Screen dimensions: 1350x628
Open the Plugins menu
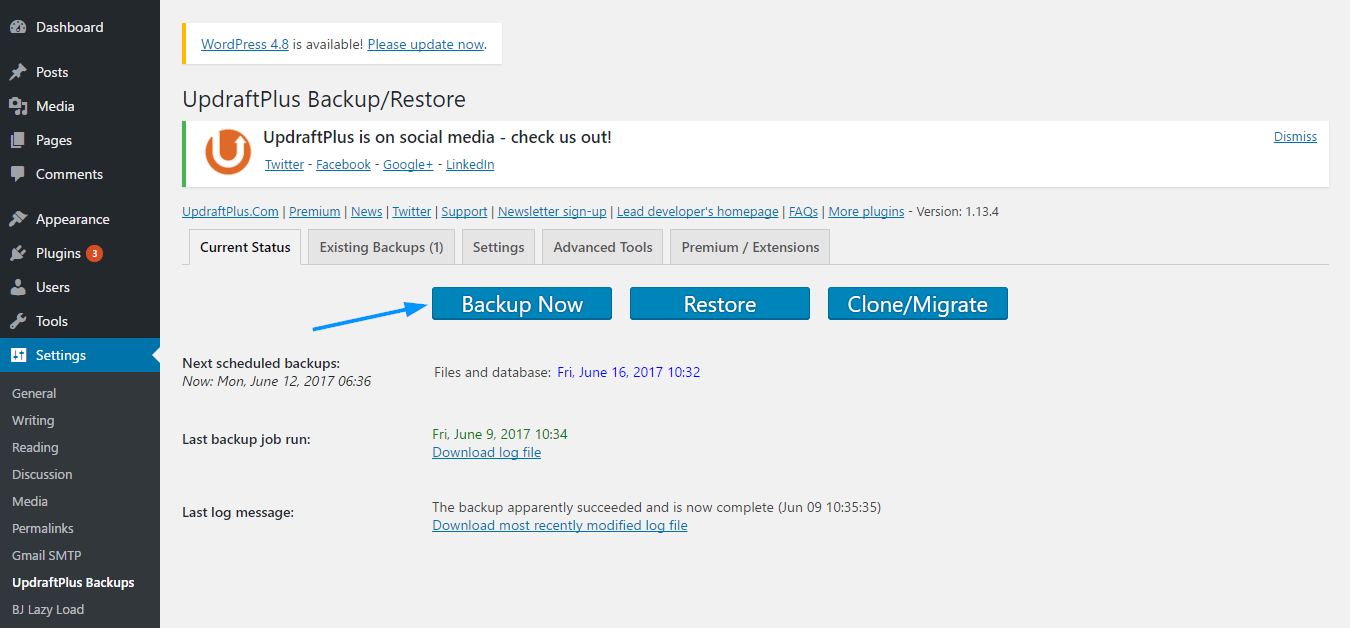tap(80, 253)
